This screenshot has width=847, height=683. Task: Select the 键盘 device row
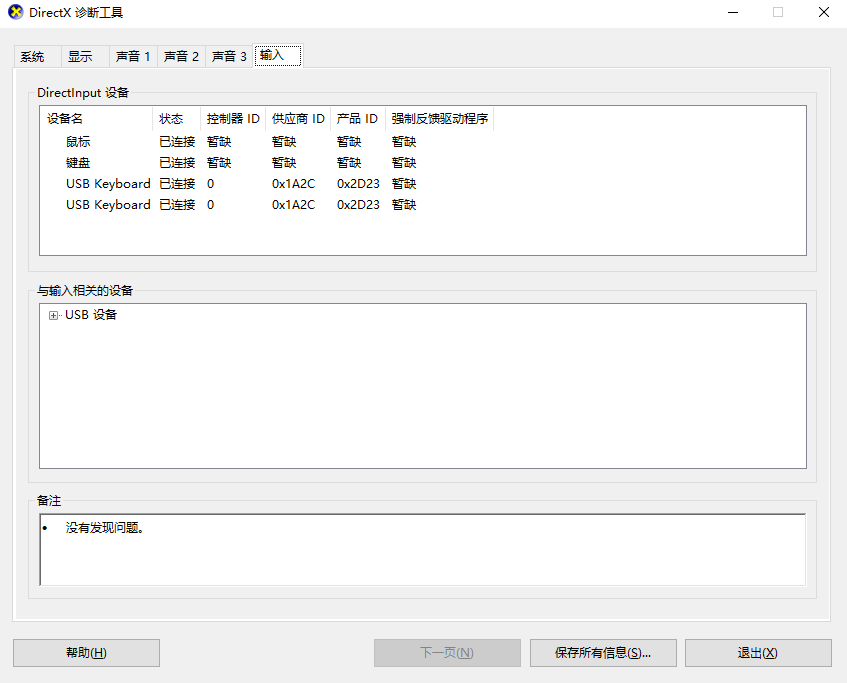click(78, 163)
